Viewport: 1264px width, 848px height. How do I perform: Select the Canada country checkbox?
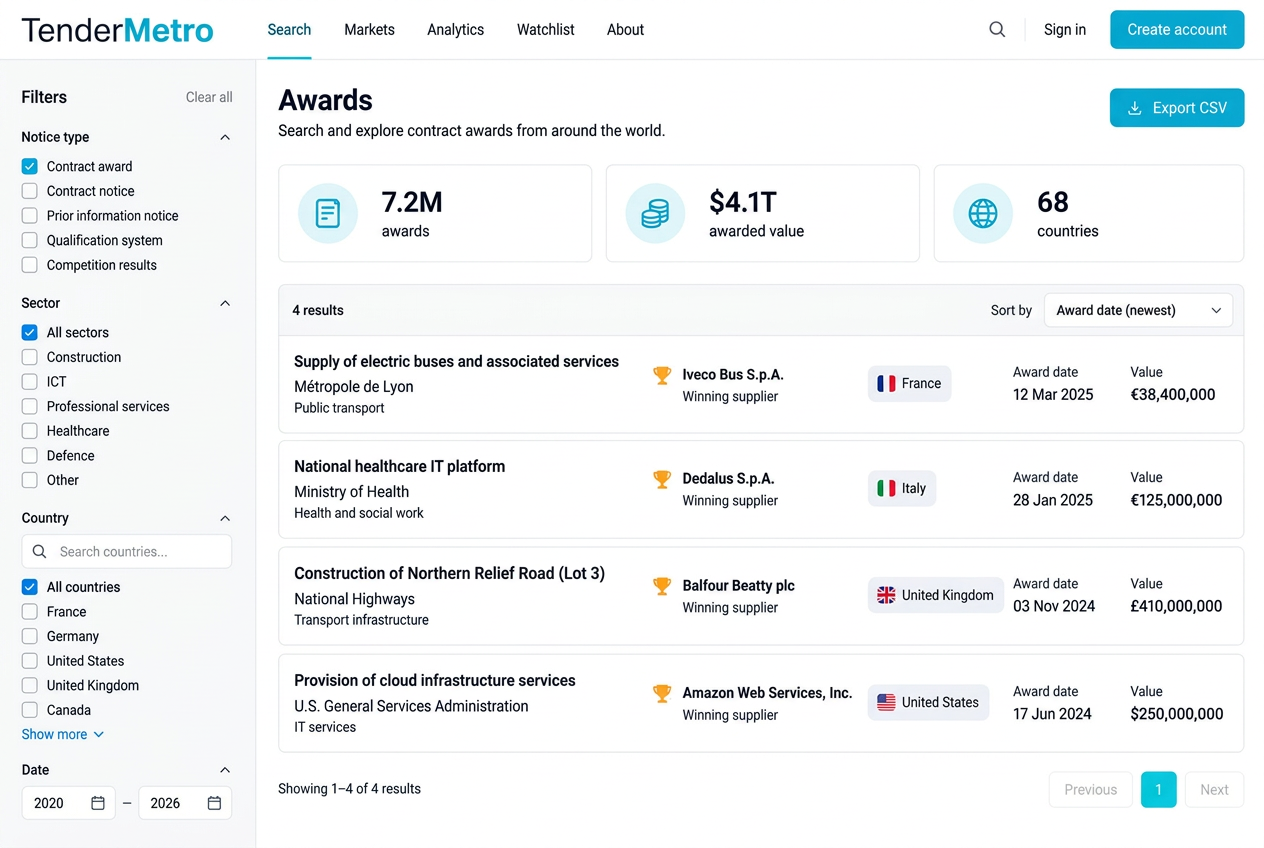coord(30,710)
